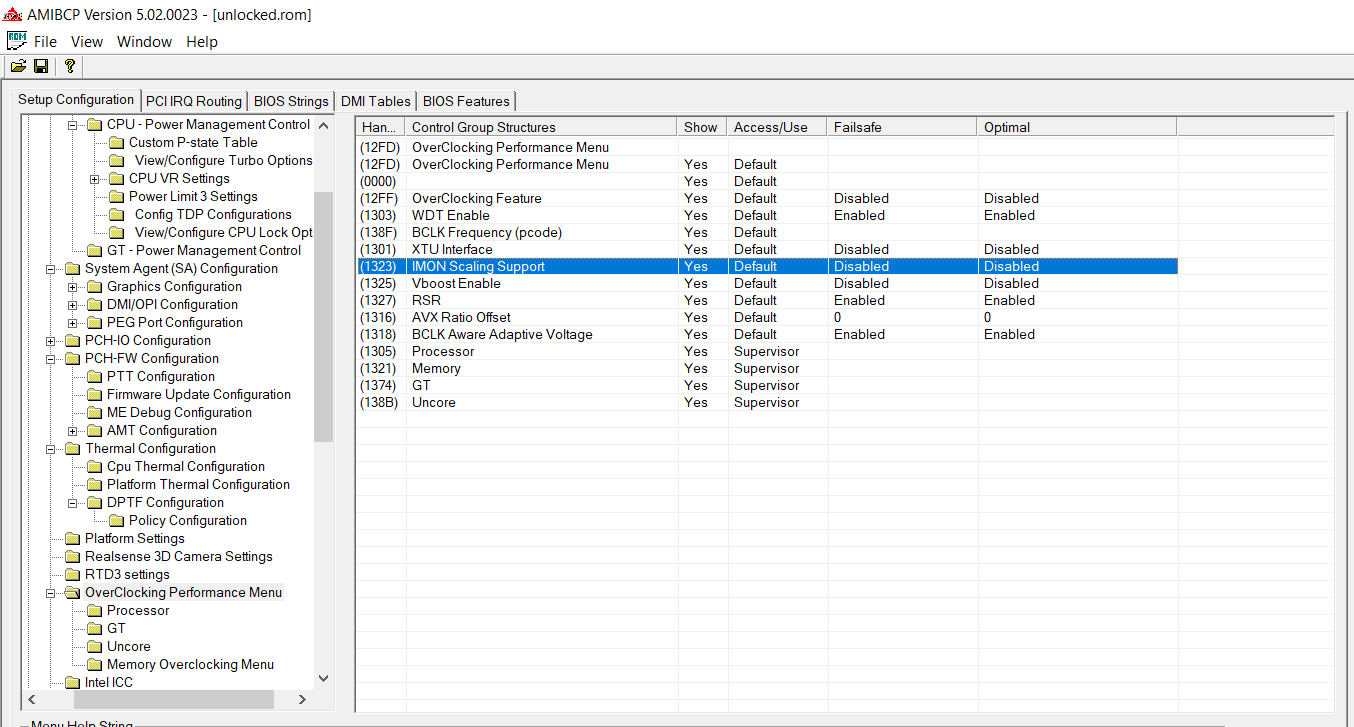Select the WDT Enable row
Image resolution: width=1354 pixels, height=727 pixels.
pyautogui.click(x=767, y=215)
